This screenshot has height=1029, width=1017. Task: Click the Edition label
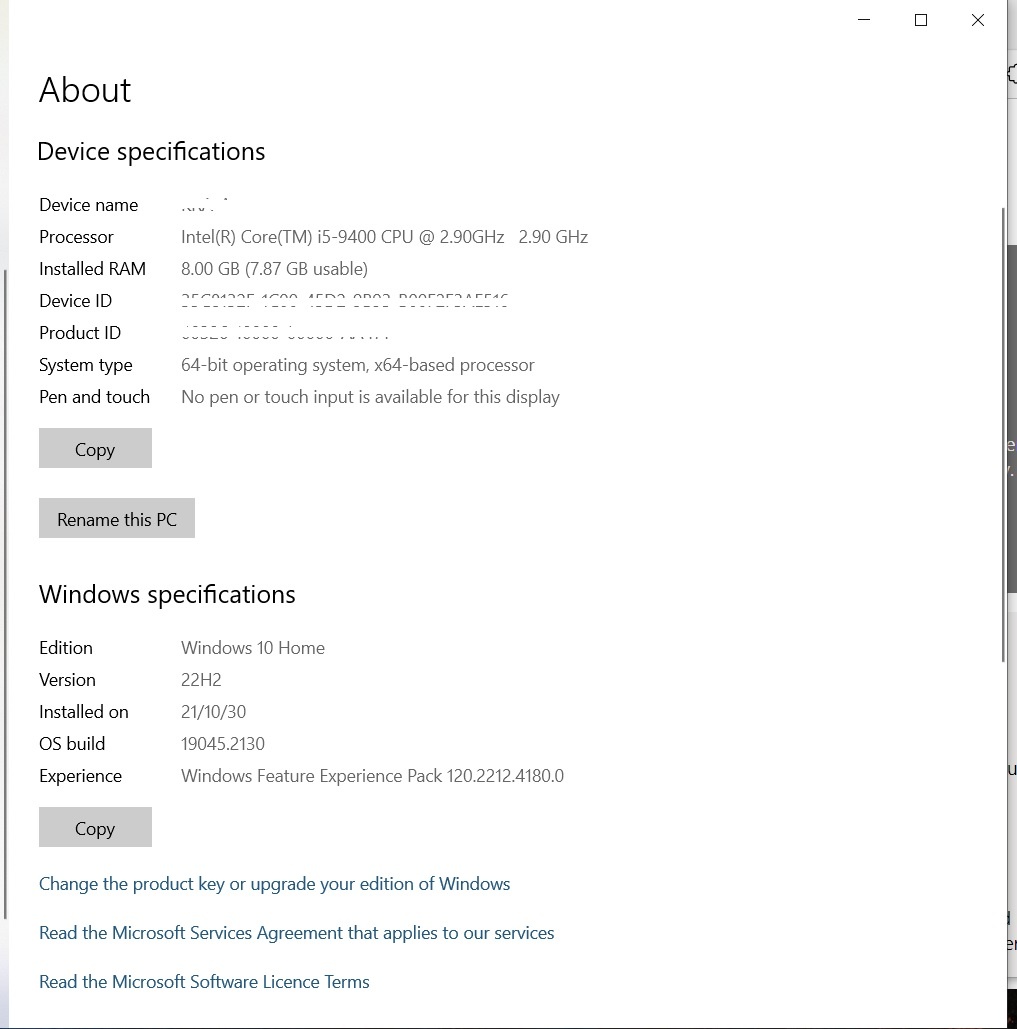pos(66,648)
